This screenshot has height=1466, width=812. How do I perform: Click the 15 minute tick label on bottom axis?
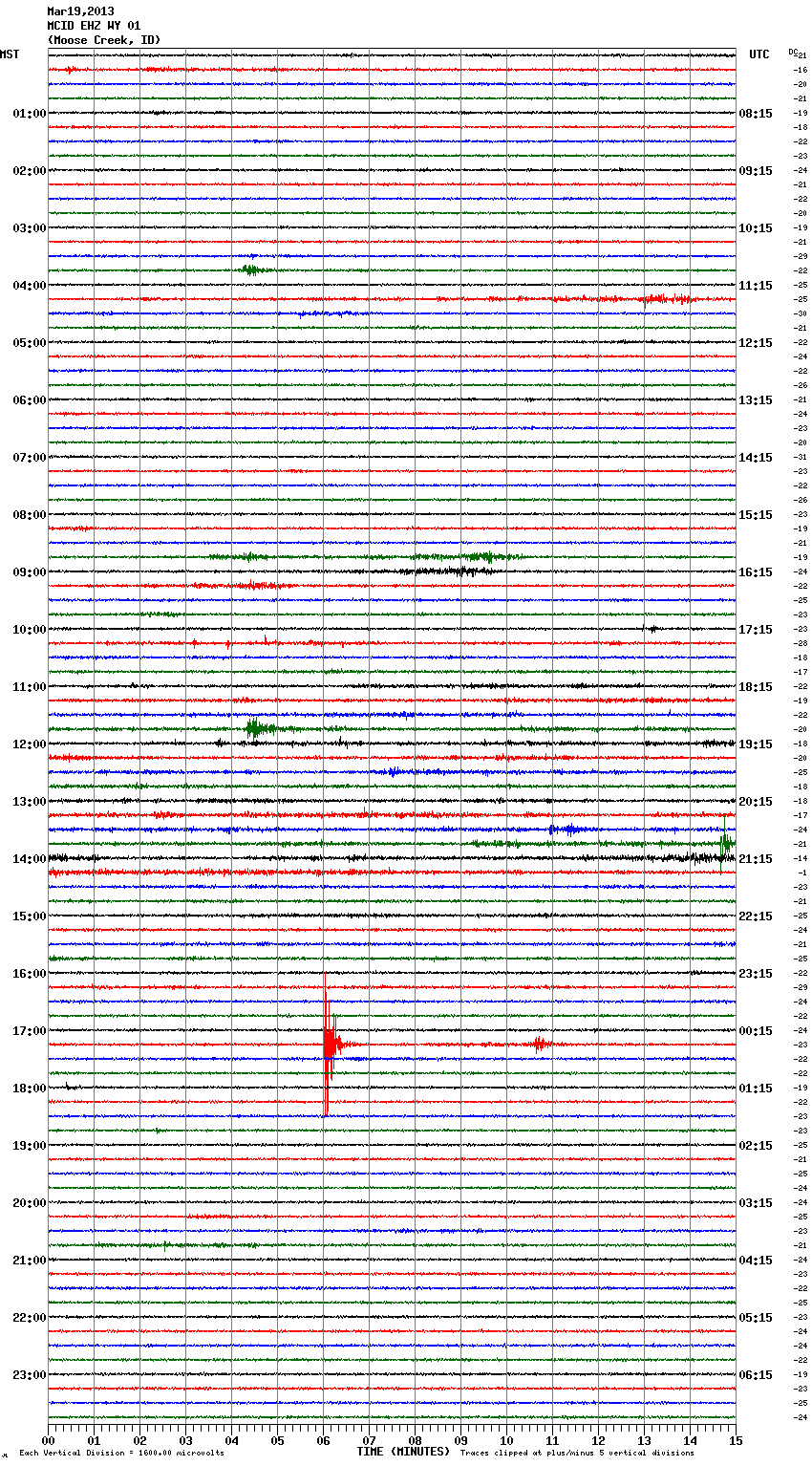(x=735, y=1441)
